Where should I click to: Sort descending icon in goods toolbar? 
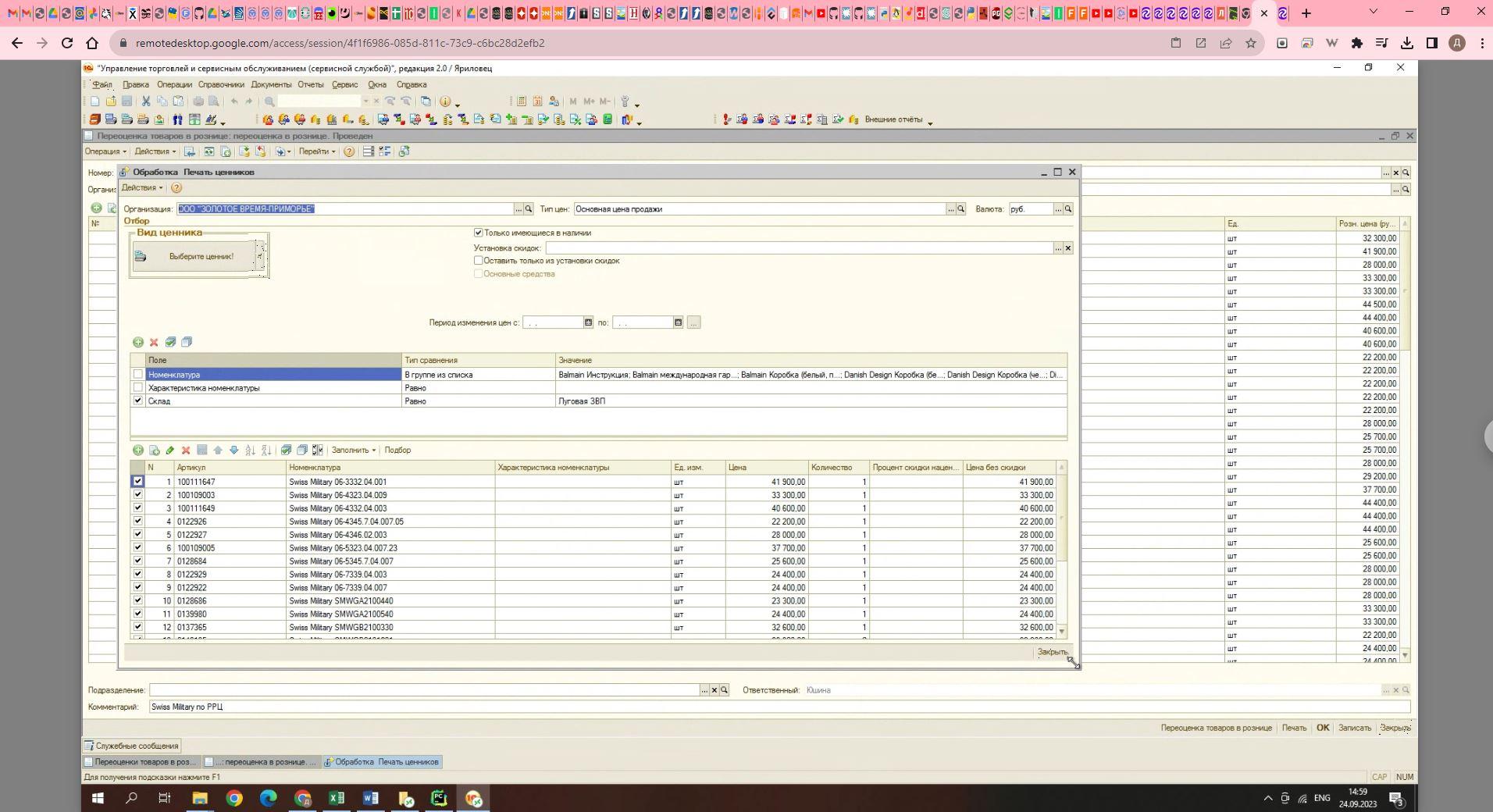(x=266, y=451)
